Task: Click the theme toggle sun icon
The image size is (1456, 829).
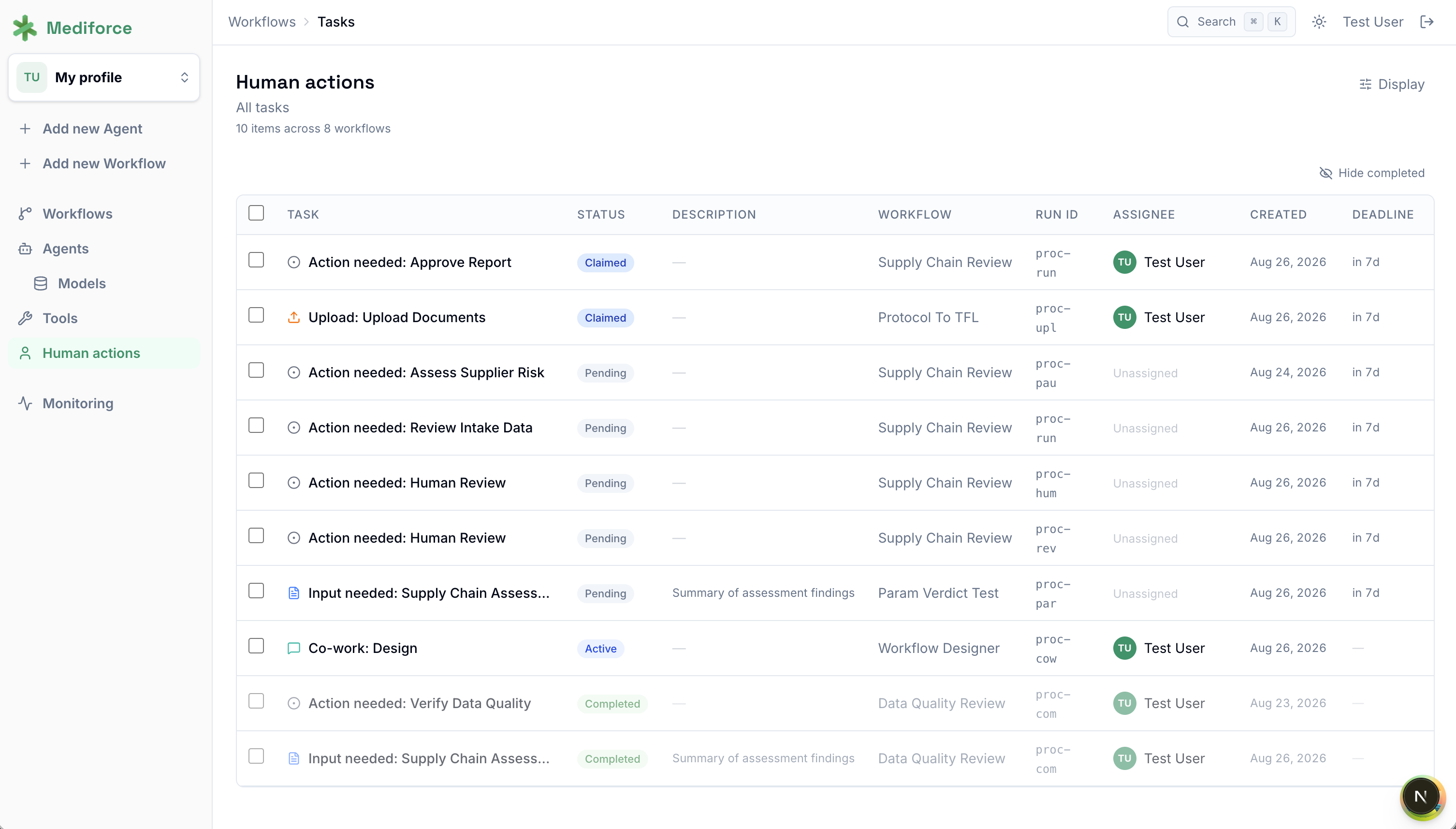Action: (x=1319, y=22)
